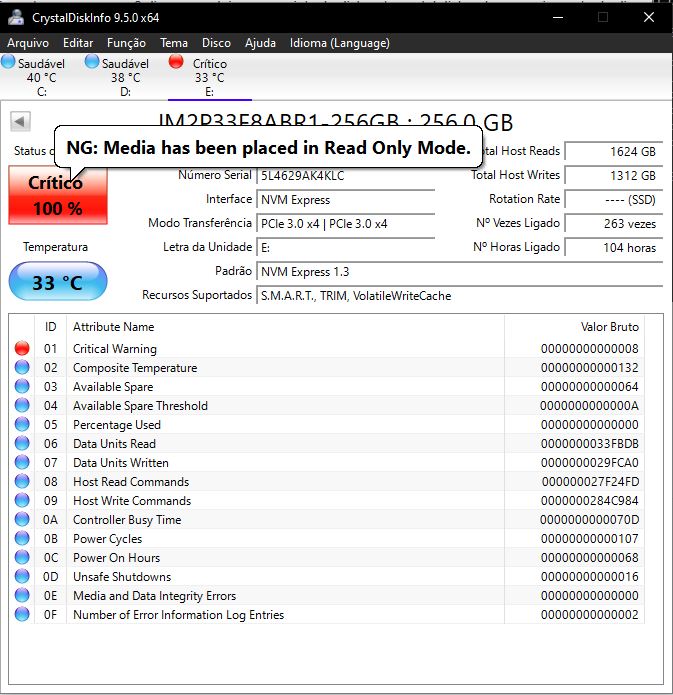The image size is (673, 695).
Task: Click the ID column header
Action: [x=51, y=327]
